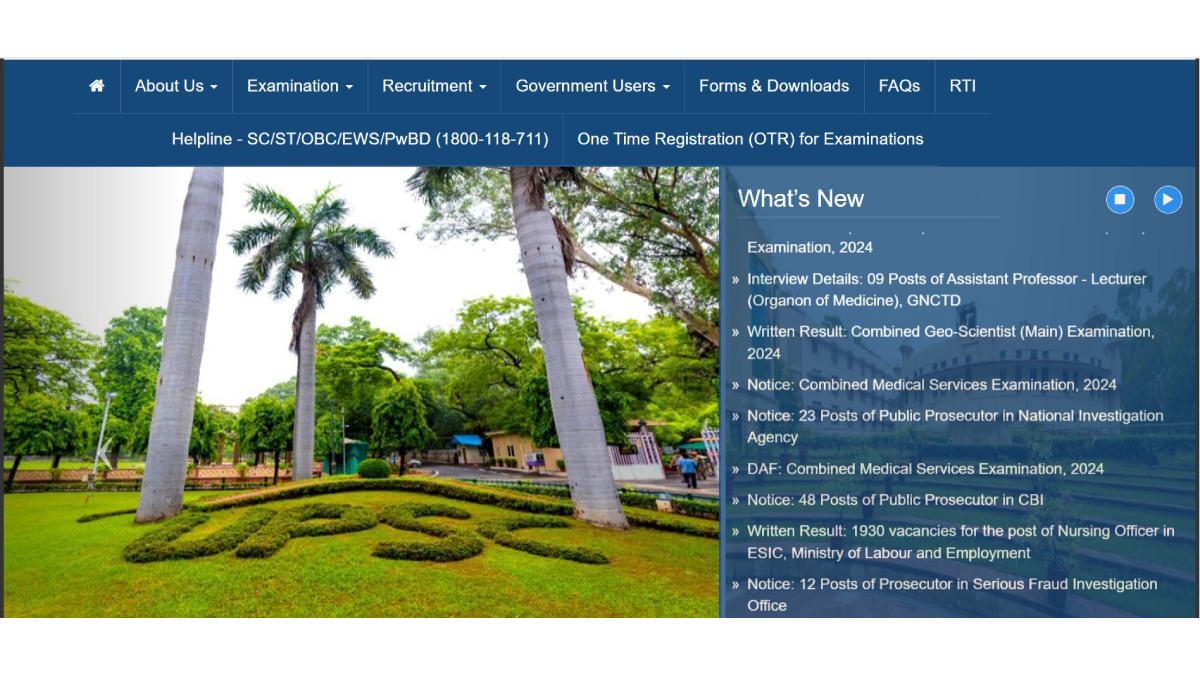Navigate to the RTI section
The height and width of the screenshot is (675, 1200).
[x=962, y=86]
